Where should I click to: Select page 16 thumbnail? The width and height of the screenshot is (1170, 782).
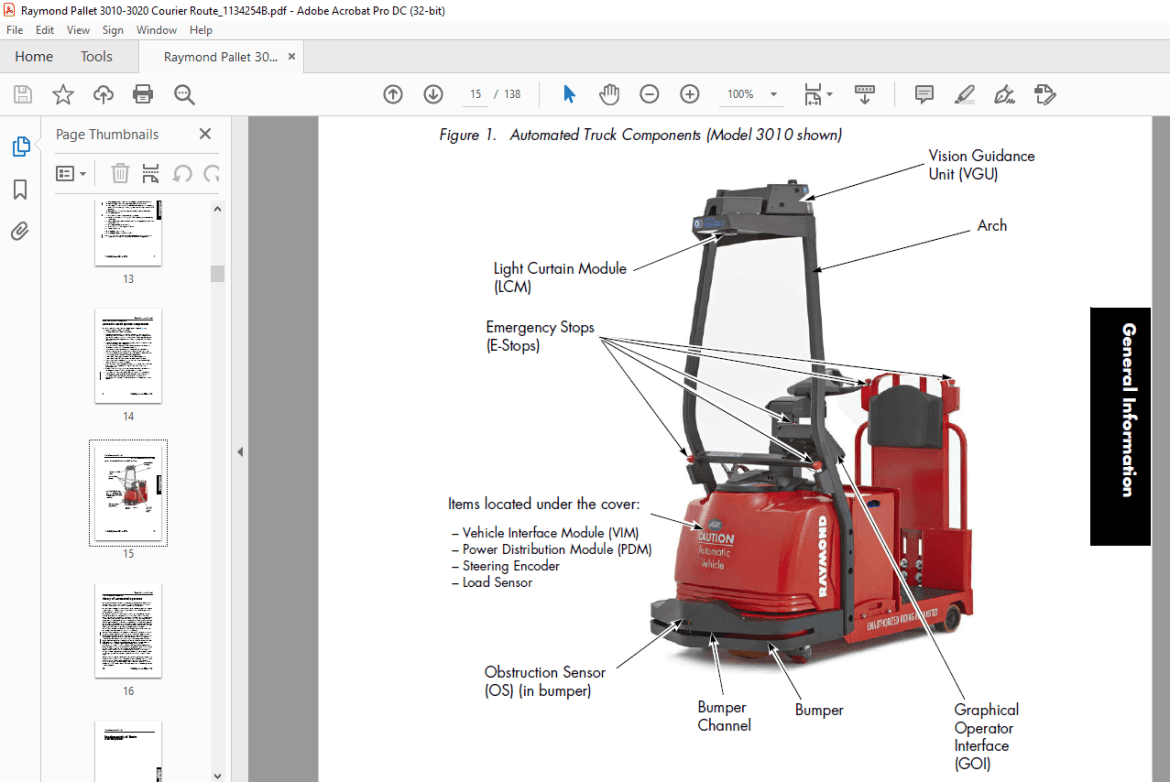[x=128, y=631]
